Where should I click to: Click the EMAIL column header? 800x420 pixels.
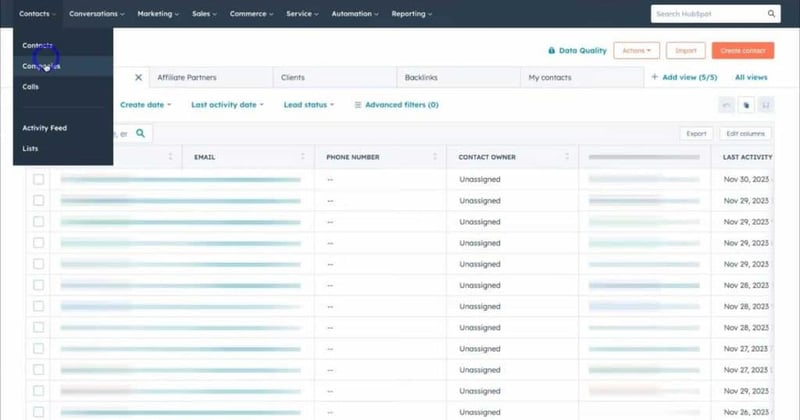pos(205,157)
